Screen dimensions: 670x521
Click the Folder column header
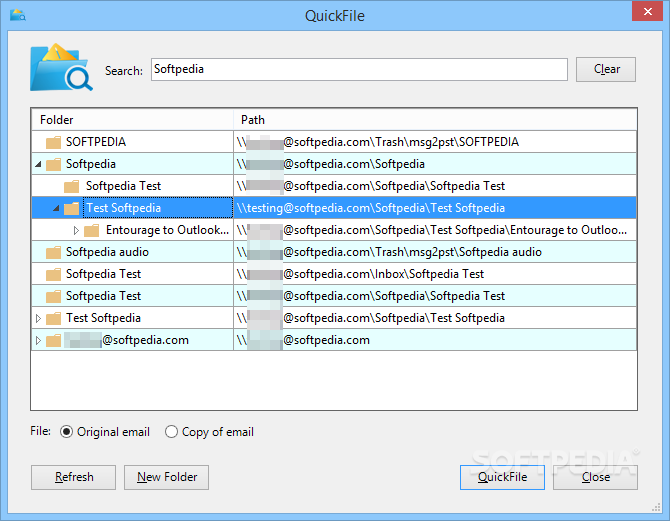tap(132, 120)
